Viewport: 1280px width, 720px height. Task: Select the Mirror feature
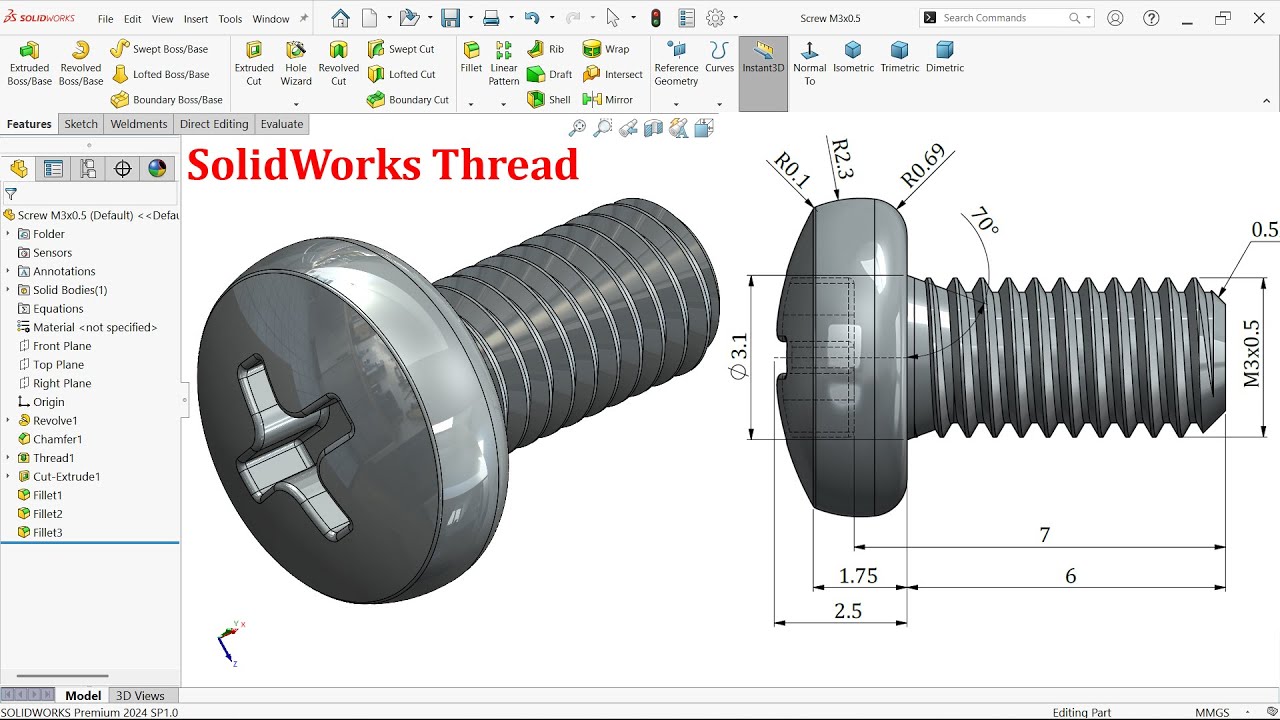pyautogui.click(x=607, y=99)
